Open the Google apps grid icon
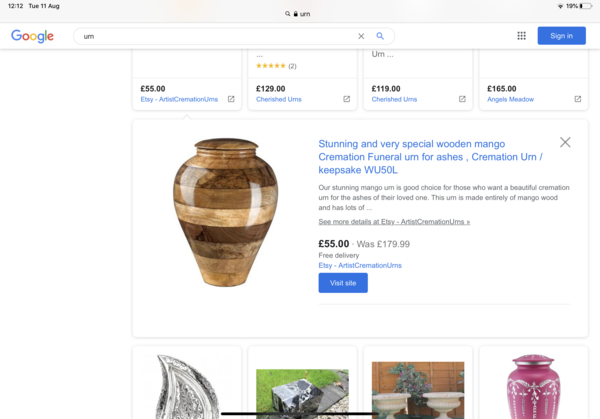Screen dimensions: 600x419 (x=521, y=36)
